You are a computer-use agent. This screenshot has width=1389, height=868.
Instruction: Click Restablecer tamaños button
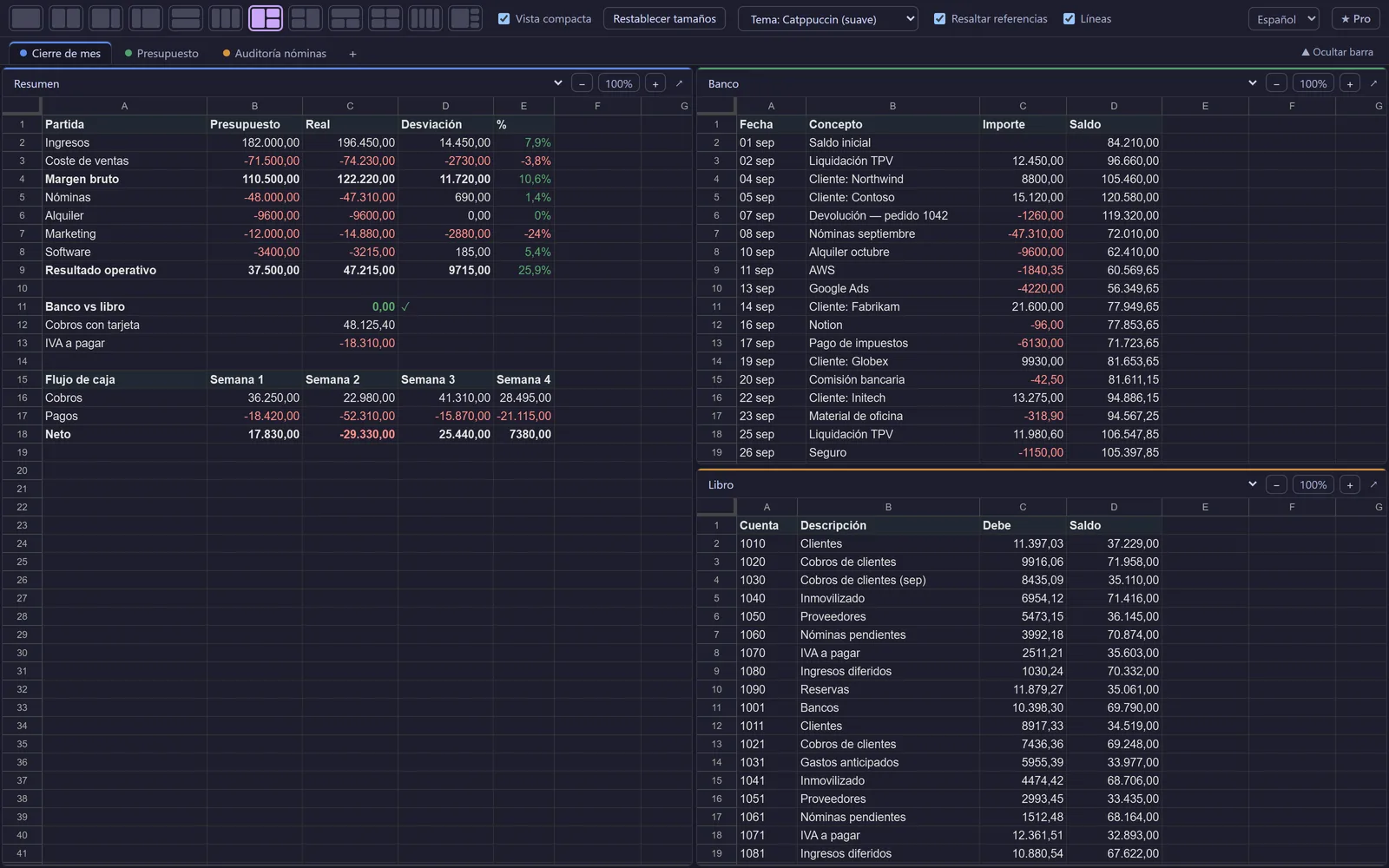coord(665,18)
